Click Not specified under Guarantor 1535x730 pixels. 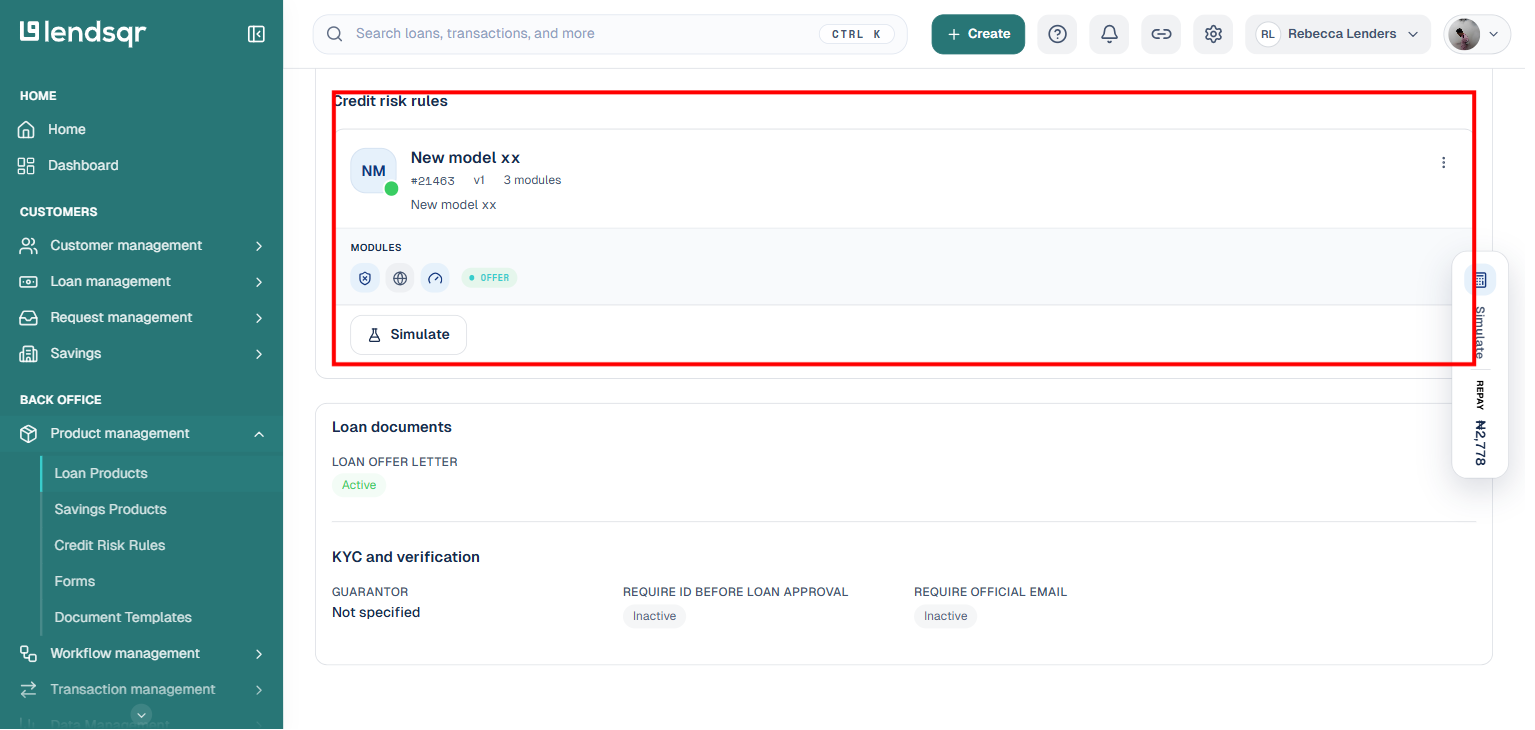(376, 612)
